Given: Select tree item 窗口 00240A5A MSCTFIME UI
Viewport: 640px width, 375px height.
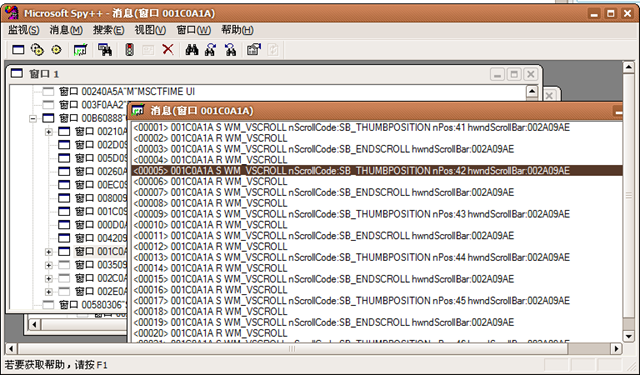Looking at the screenshot, I should (127, 91).
